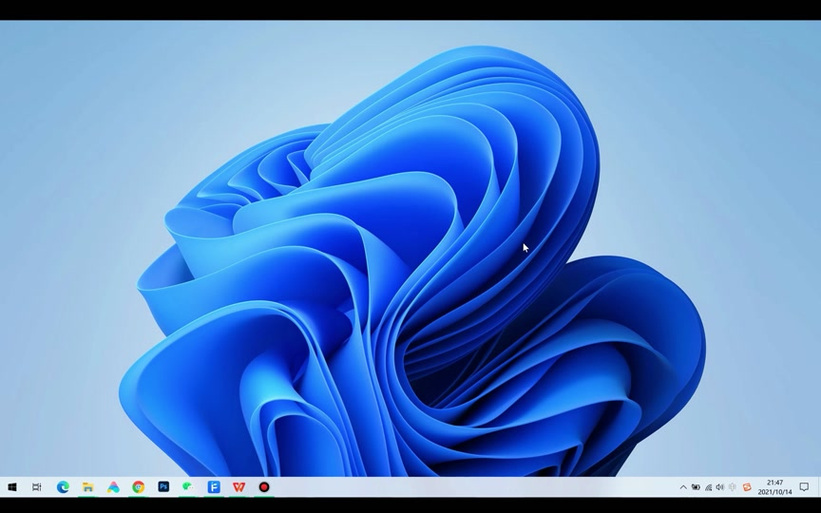This screenshot has height=513, width=821.
Task: Open File Explorer from the taskbar
Action: 88,487
